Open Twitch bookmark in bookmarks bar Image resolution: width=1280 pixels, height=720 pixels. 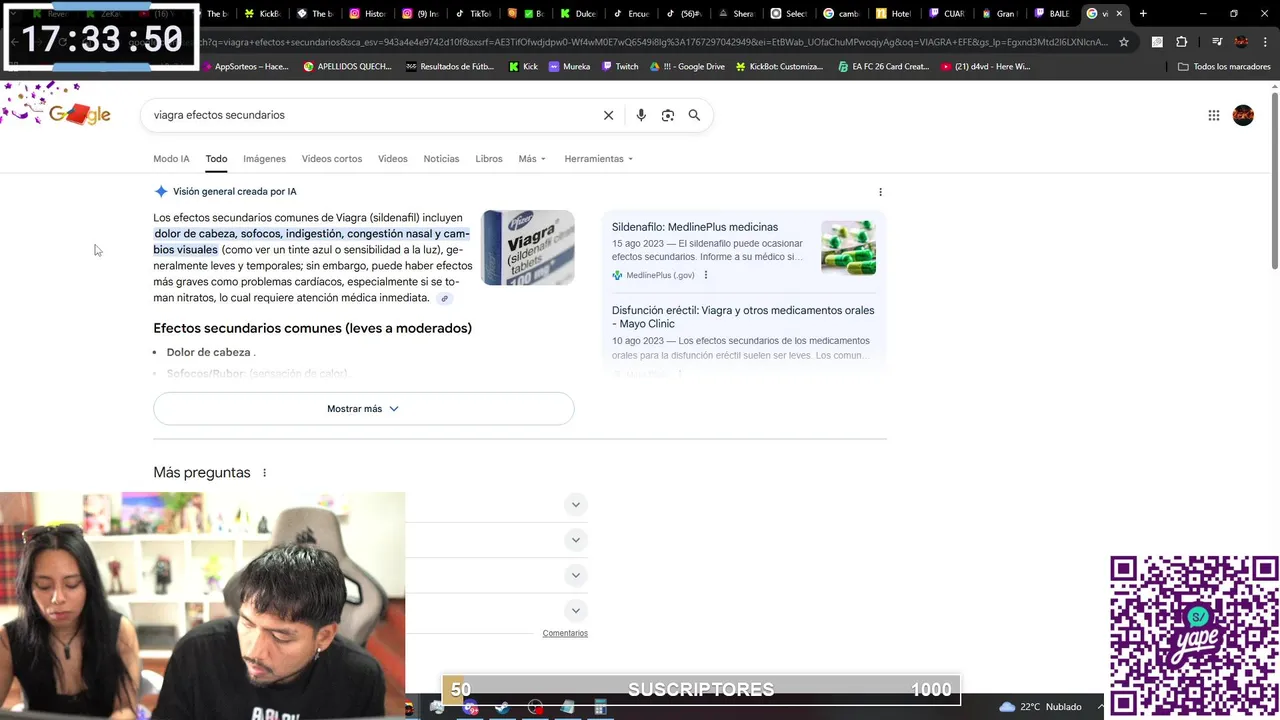pos(620,66)
